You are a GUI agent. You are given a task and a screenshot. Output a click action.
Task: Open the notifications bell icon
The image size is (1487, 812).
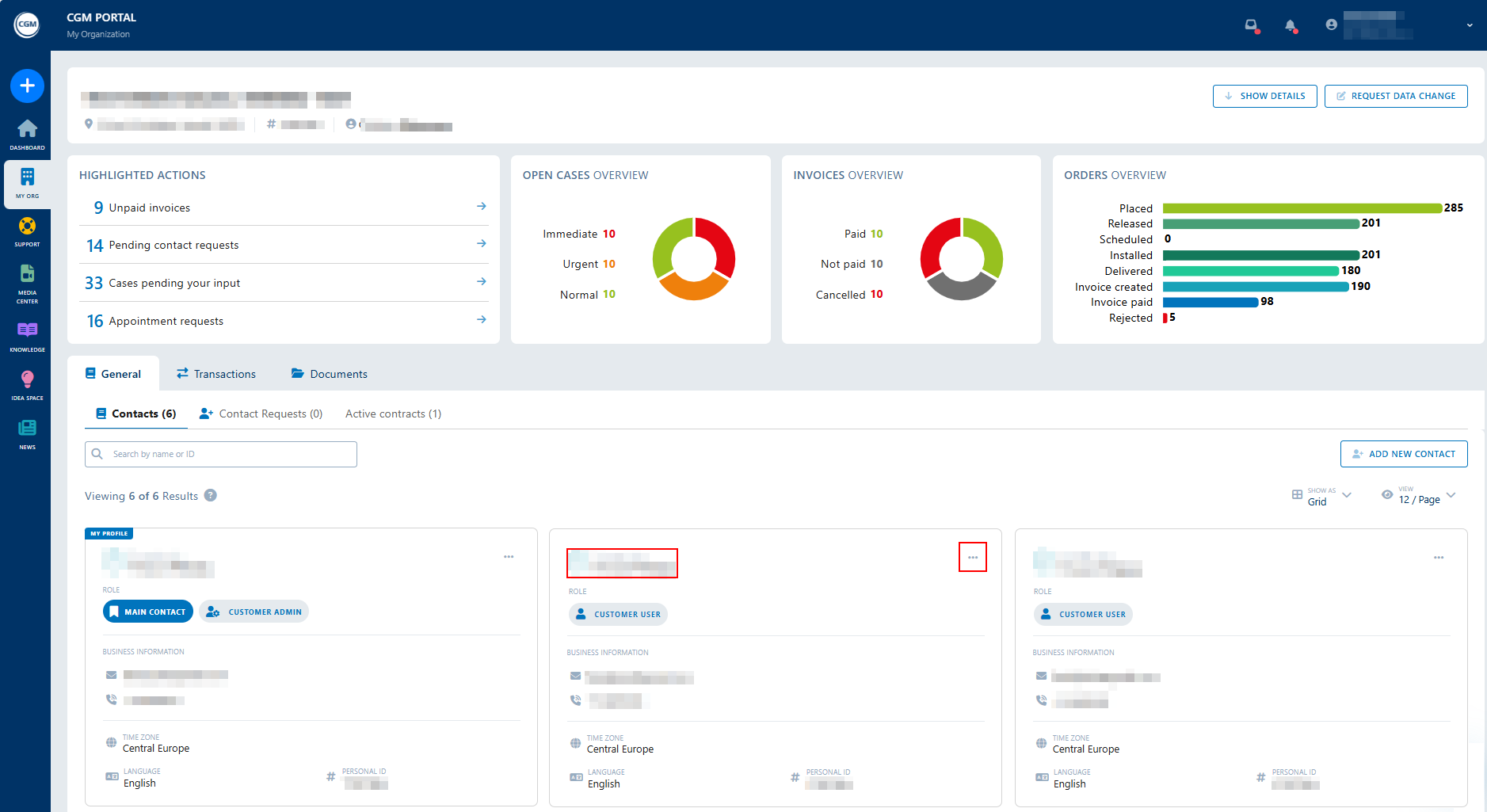(1291, 26)
